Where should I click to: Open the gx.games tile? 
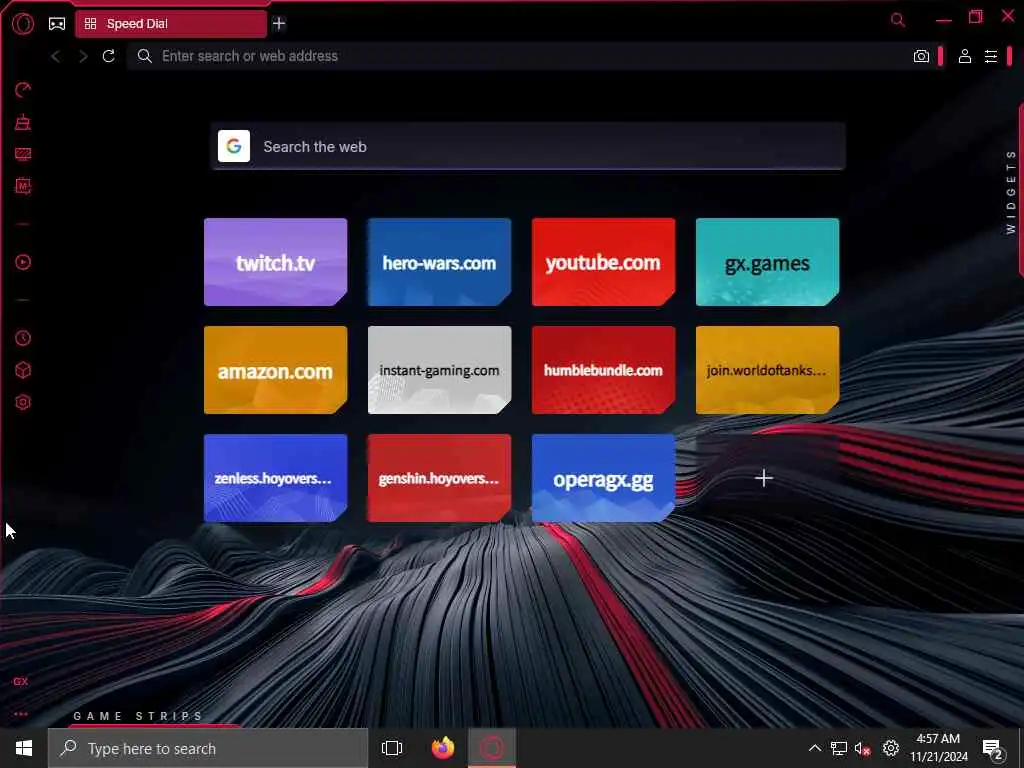coord(767,262)
